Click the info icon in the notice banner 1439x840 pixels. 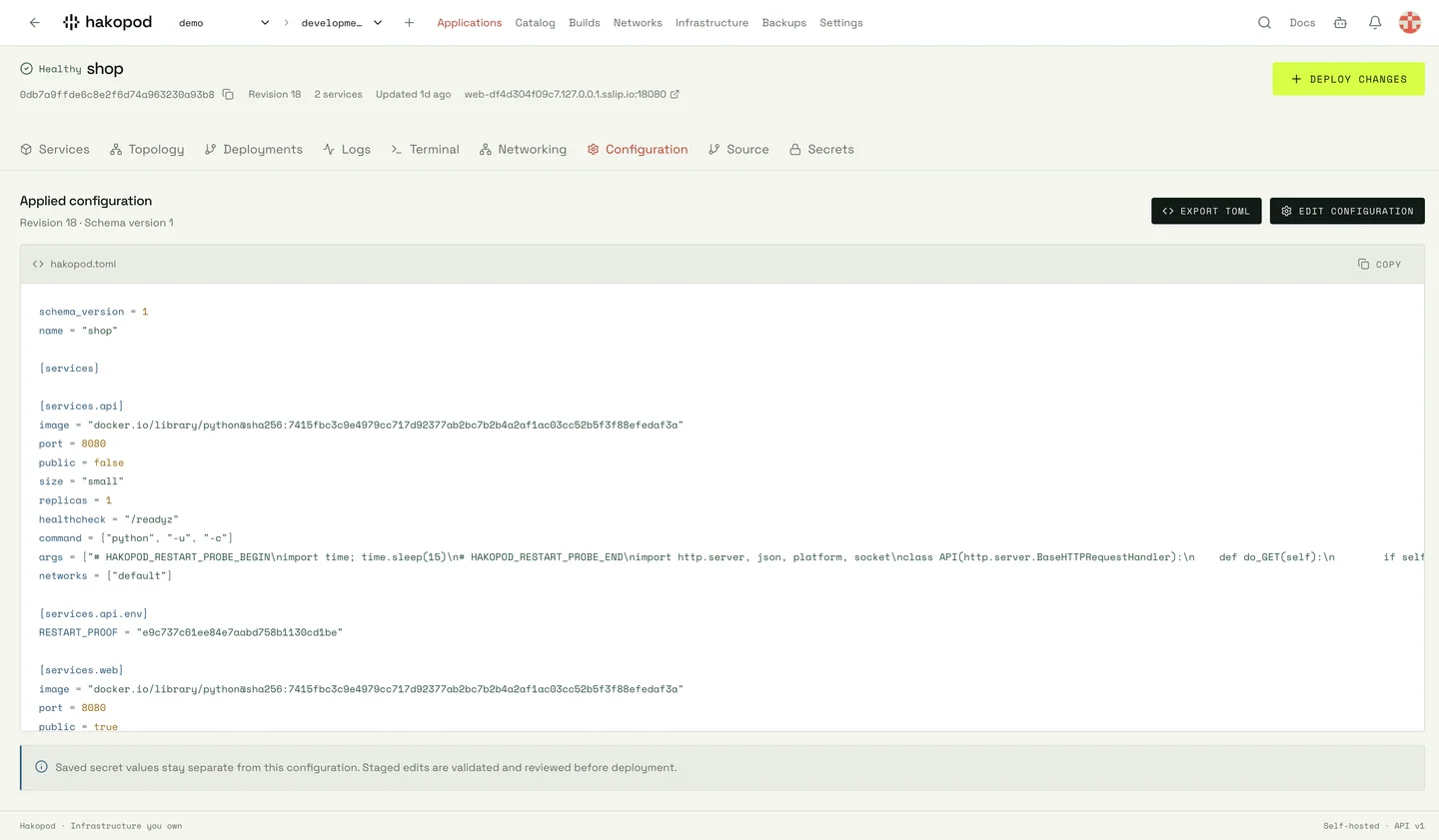pos(41,767)
